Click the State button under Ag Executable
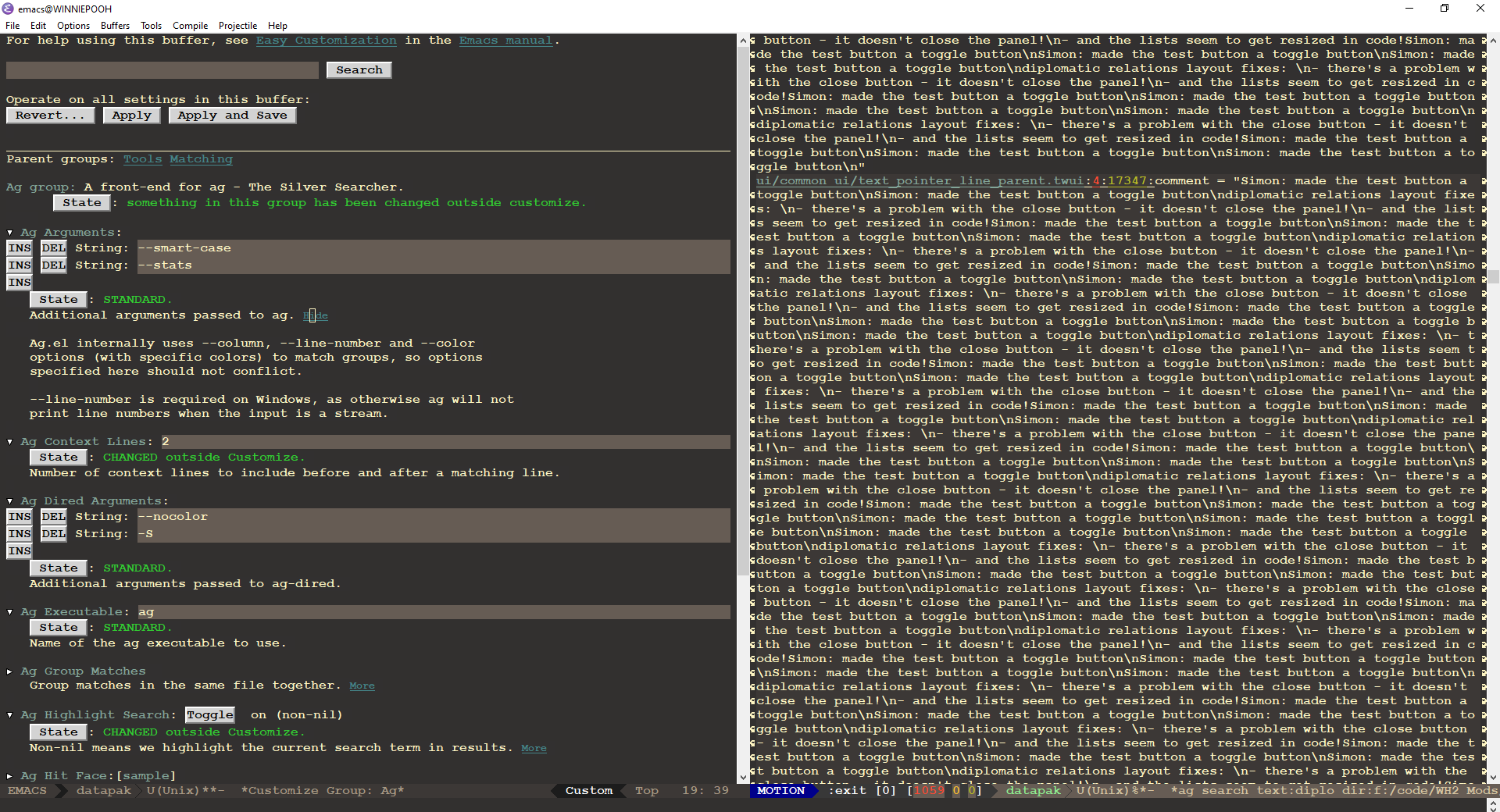Image resolution: width=1500 pixels, height=812 pixels. tap(59, 628)
